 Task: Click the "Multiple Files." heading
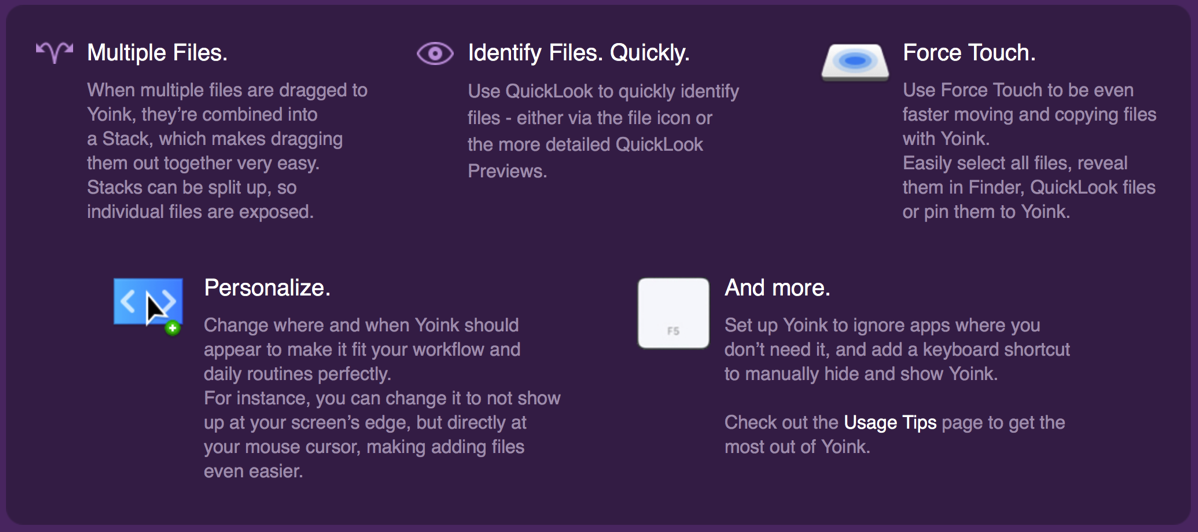pyautogui.click(x=157, y=53)
